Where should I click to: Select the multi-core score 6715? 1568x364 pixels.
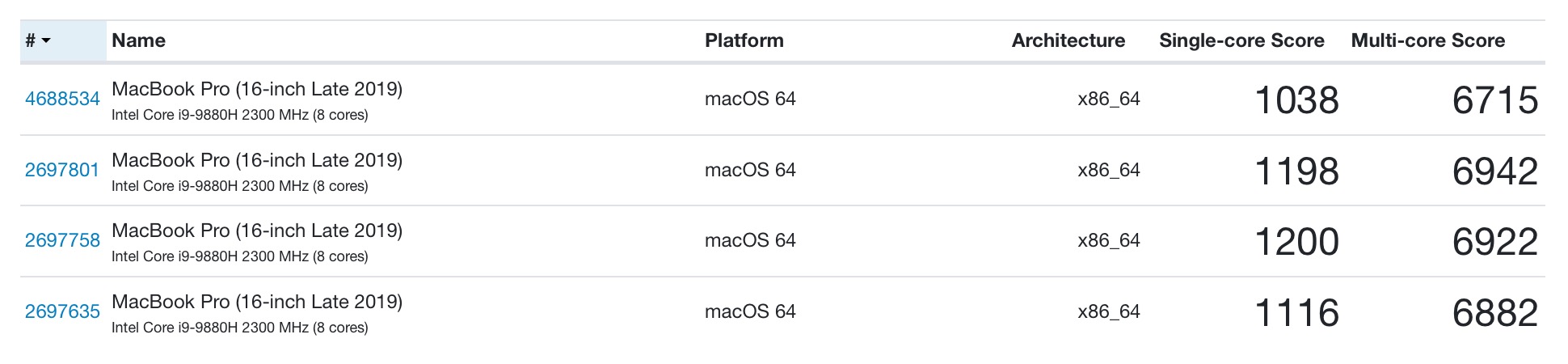pyautogui.click(x=1494, y=100)
